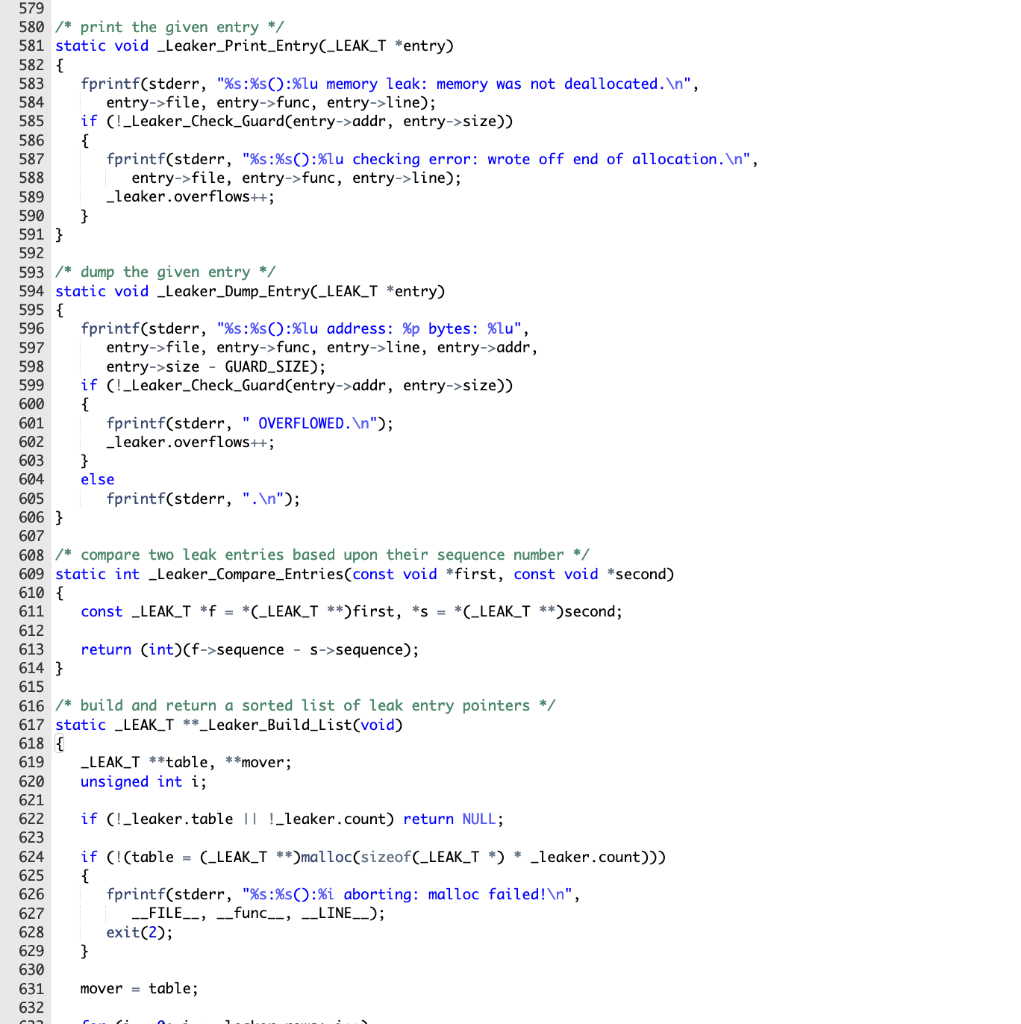Click _Leaker_Check_Guard call on line 585
This screenshot has height=1024, width=1021.
click(x=318, y=121)
